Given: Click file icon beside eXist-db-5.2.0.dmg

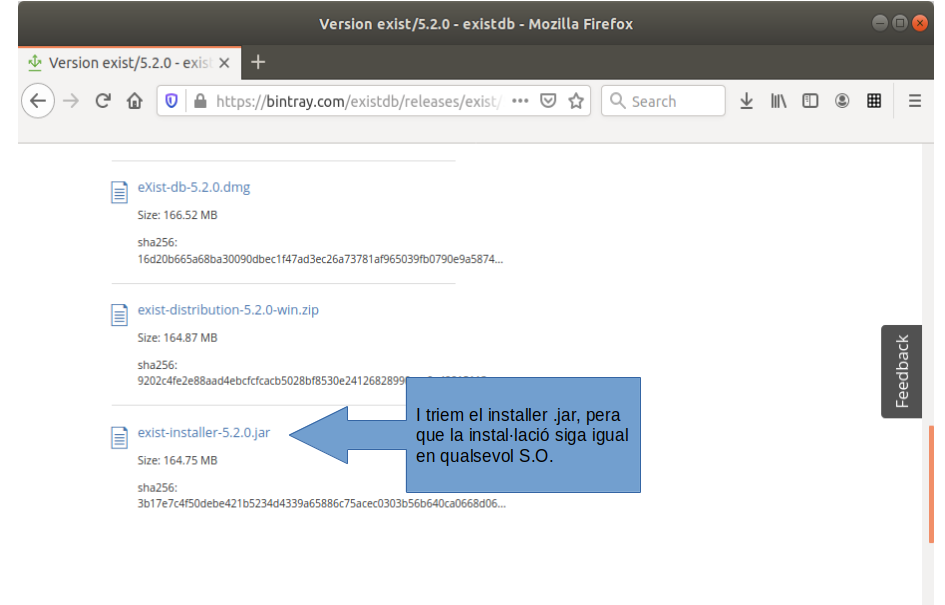Looking at the screenshot, I should point(119,192).
